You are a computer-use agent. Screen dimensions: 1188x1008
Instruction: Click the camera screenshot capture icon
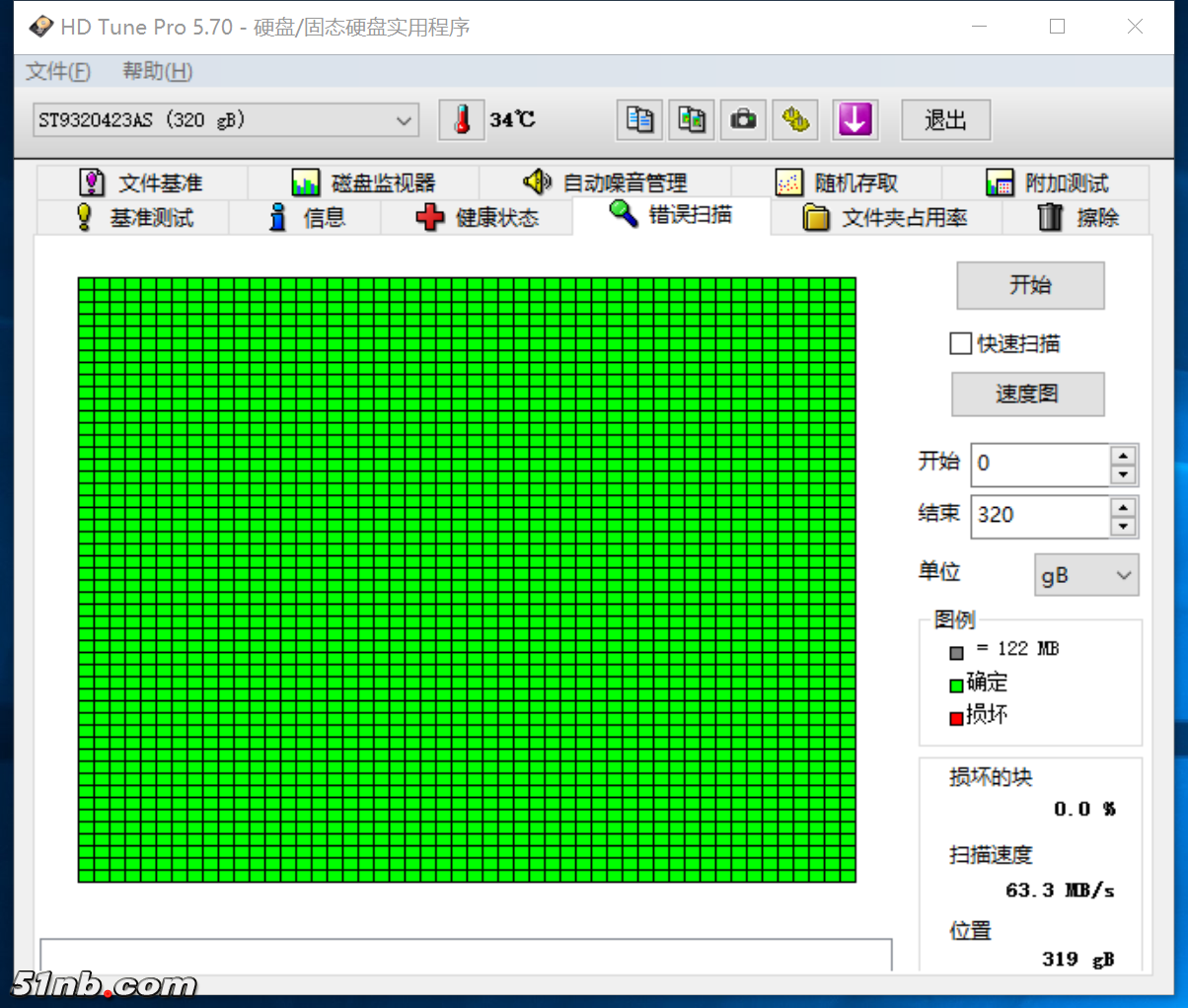(743, 119)
